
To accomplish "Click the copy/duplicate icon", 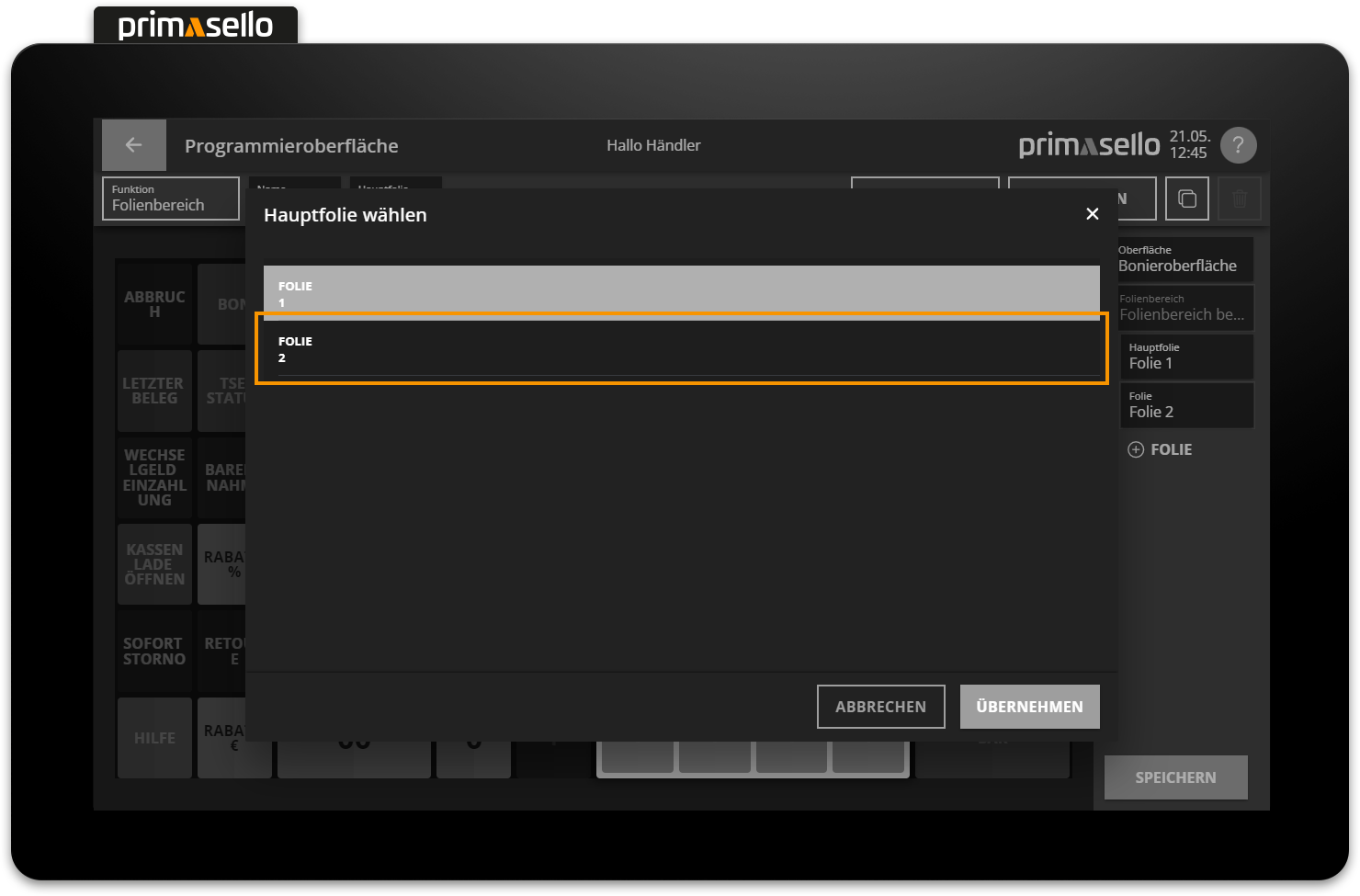I will [1186, 198].
